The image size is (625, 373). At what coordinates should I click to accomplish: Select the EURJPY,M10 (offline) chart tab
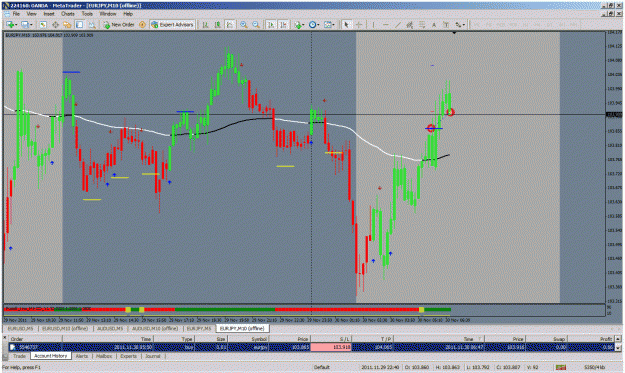click(242, 328)
